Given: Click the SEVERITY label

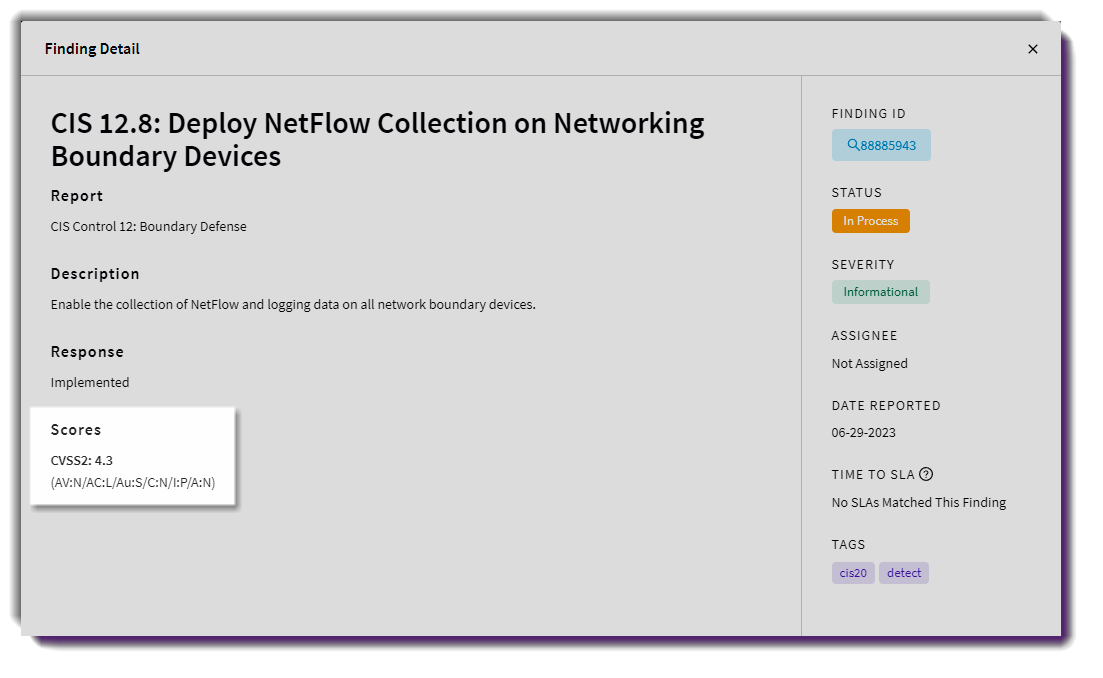Looking at the screenshot, I should tap(863, 264).
